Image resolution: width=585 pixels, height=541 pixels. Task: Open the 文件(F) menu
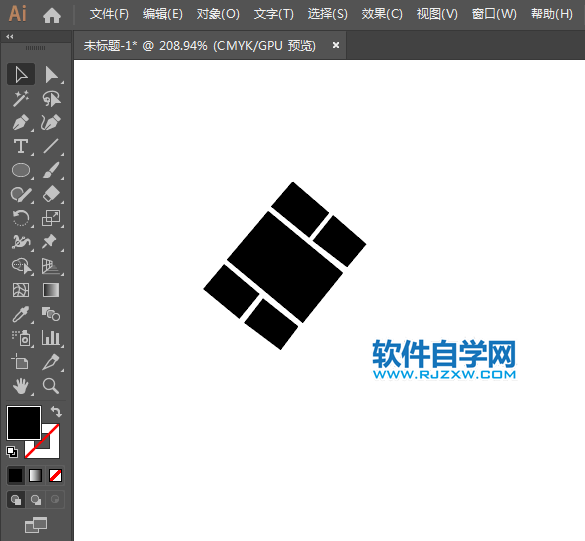click(x=109, y=14)
